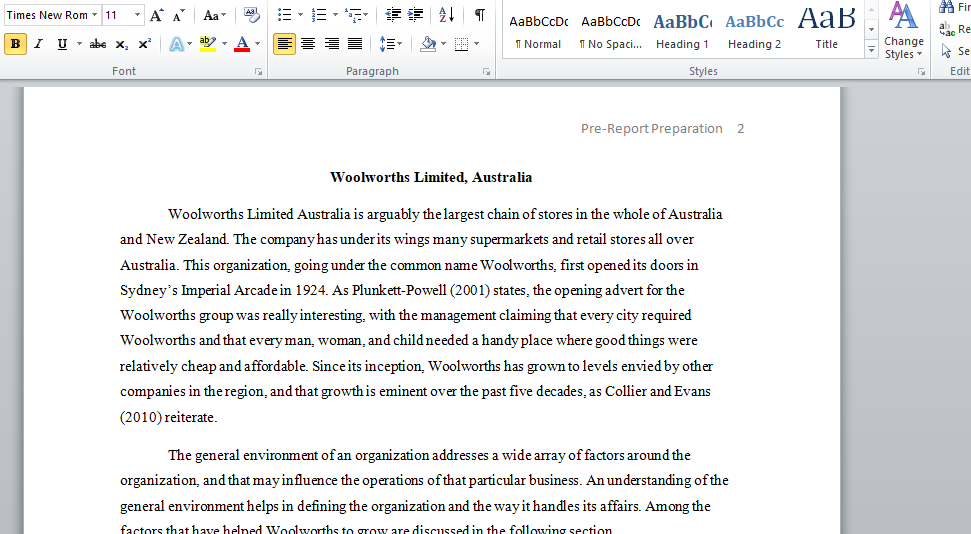Toggle Bold formatting off
Viewport: 971px width, 534px height.
pos(15,44)
